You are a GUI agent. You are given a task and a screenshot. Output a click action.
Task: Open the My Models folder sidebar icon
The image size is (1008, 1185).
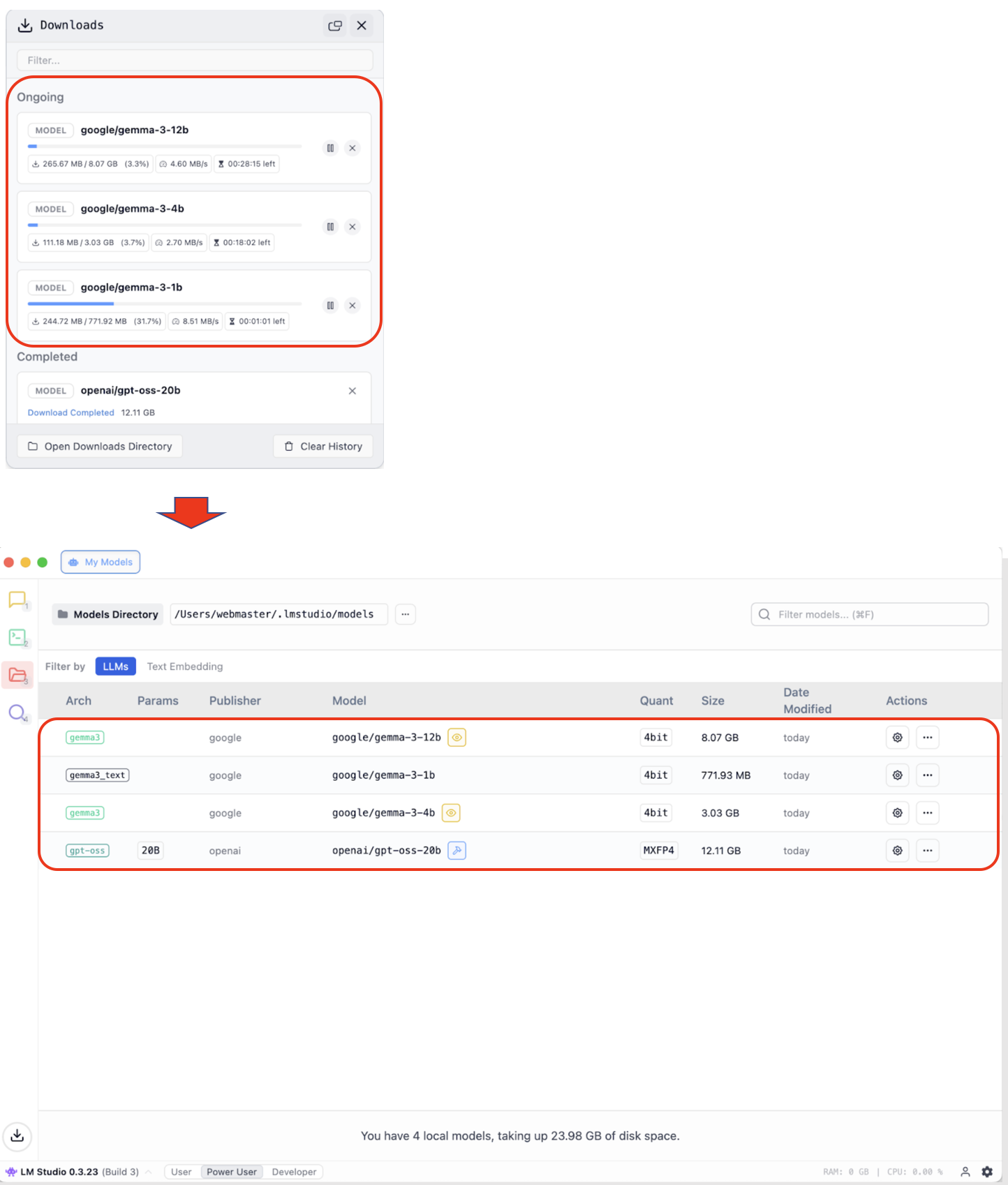tap(17, 675)
